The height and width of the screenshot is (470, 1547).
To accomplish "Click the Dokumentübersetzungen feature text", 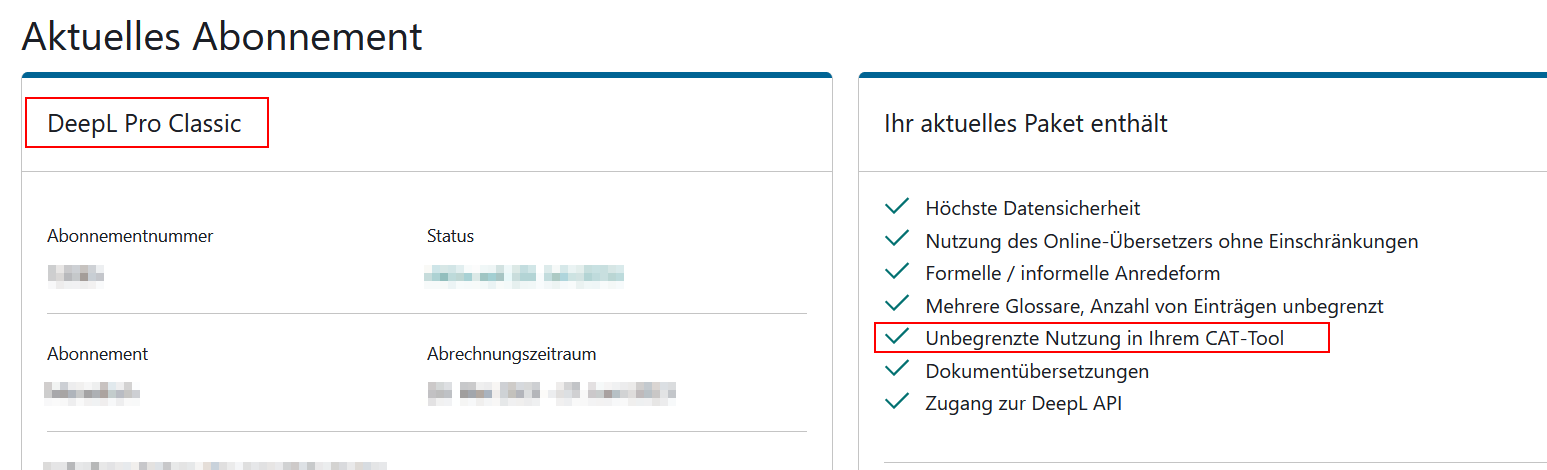I will click(x=1037, y=371).
